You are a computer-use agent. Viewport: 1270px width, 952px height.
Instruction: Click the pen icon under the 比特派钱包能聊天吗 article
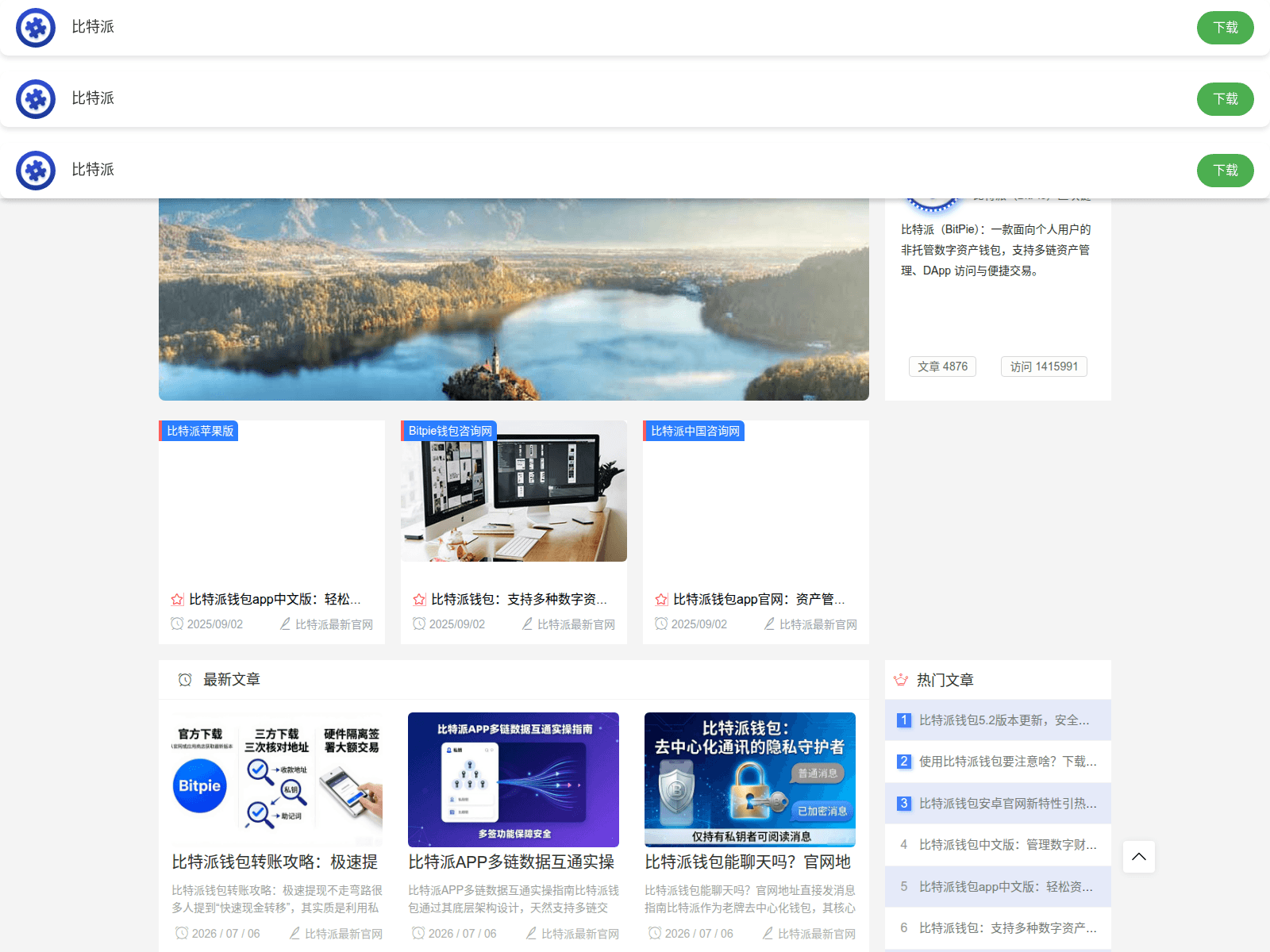(x=768, y=934)
